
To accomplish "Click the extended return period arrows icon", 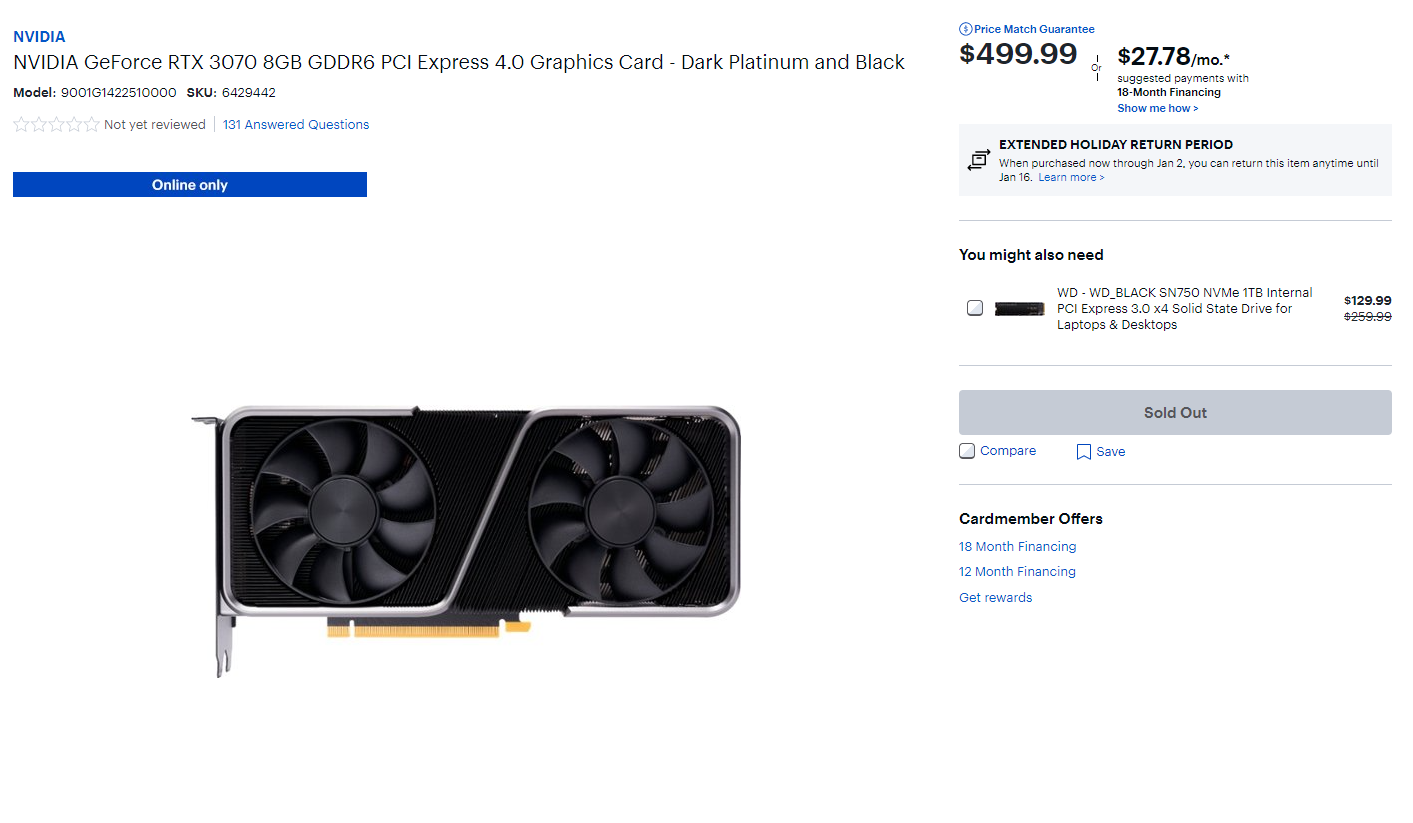I will coord(978,160).
